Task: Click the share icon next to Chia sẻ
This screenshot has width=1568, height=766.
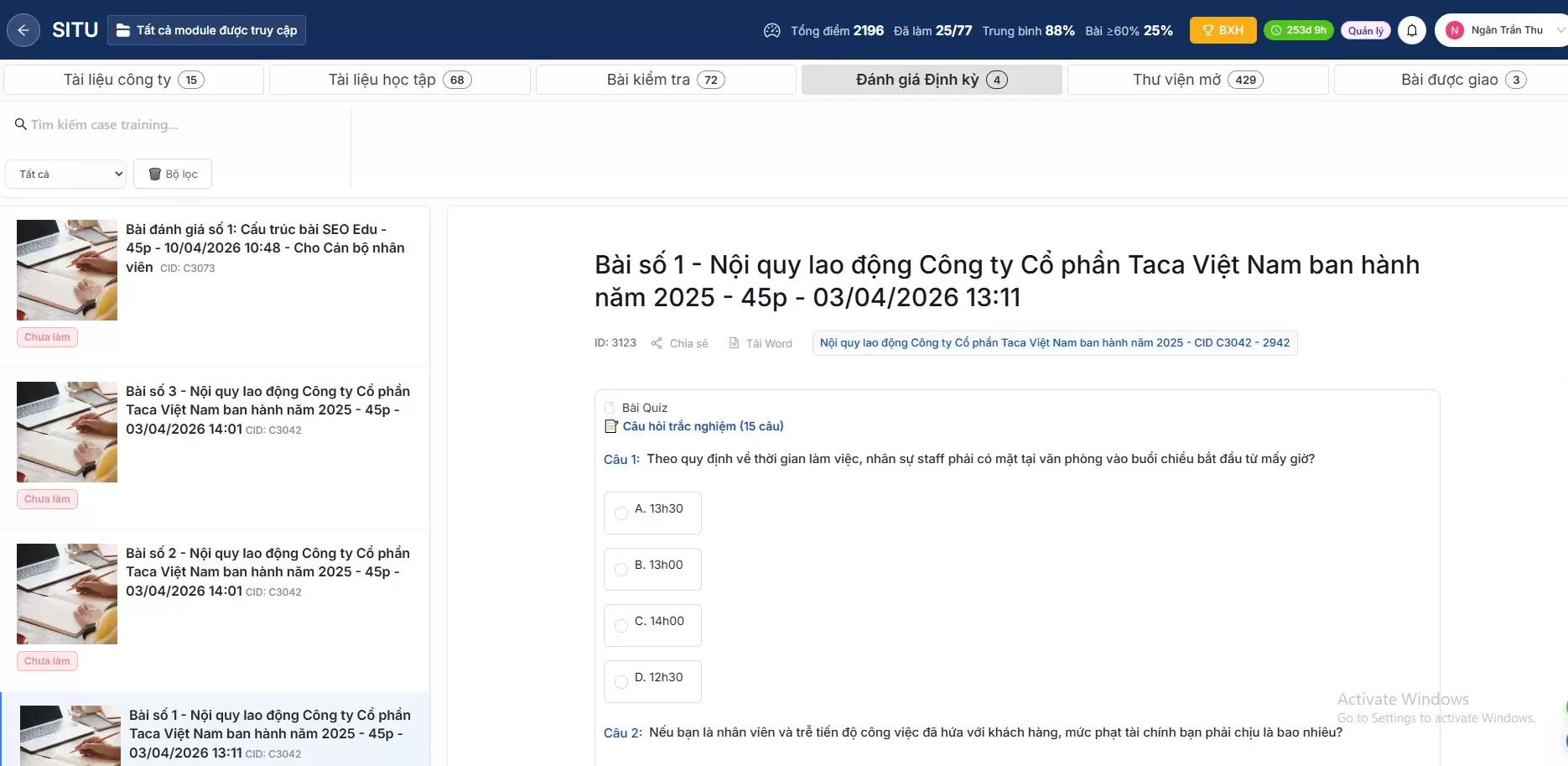Action: click(x=657, y=343)
